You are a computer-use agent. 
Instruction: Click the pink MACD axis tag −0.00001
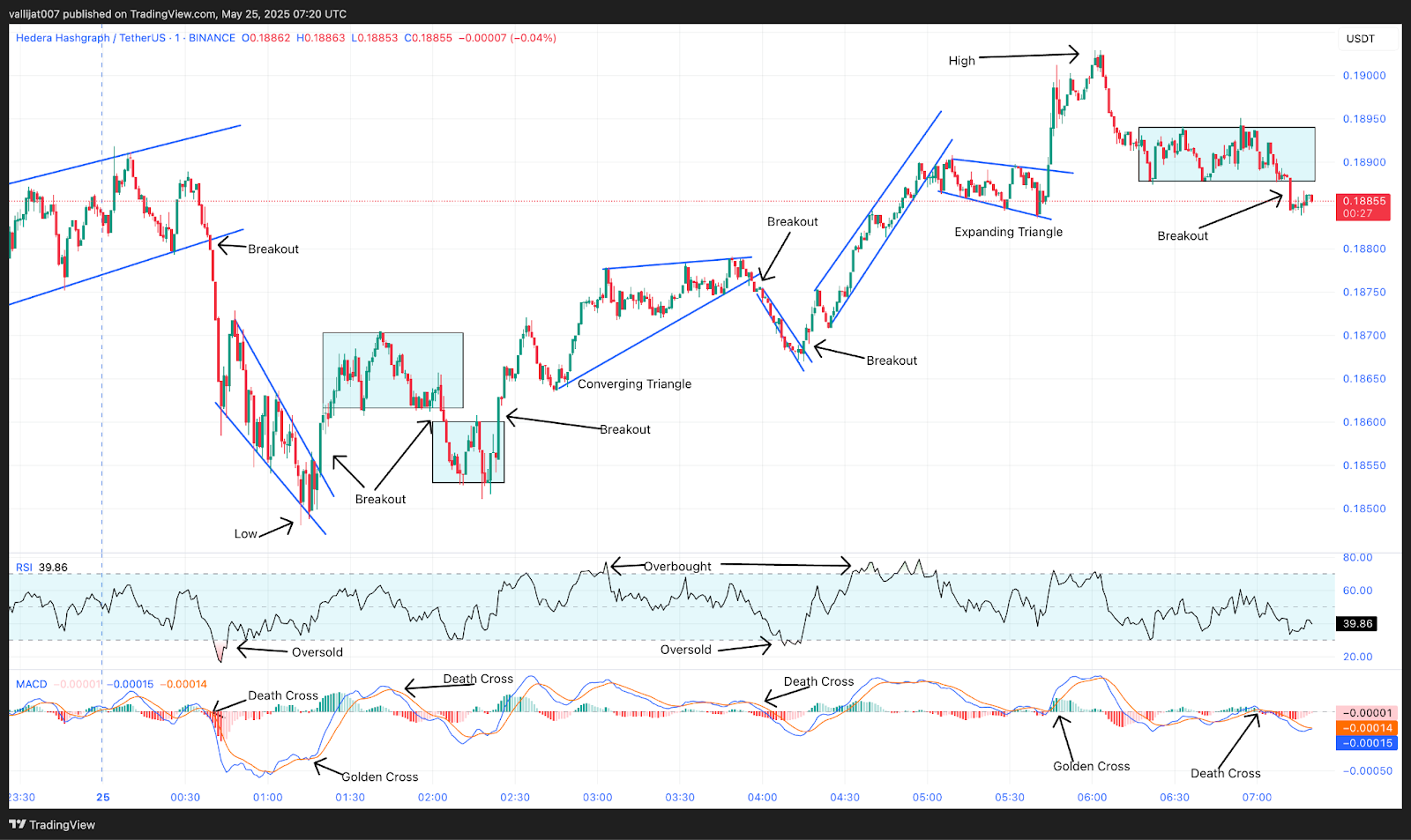pyautogui.click(x=1367, y=713)
